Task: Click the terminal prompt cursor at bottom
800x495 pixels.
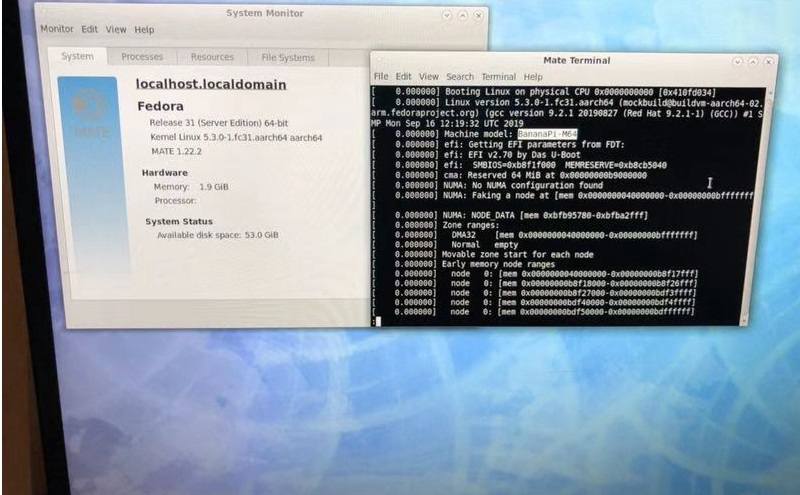Action: (378, 321)
